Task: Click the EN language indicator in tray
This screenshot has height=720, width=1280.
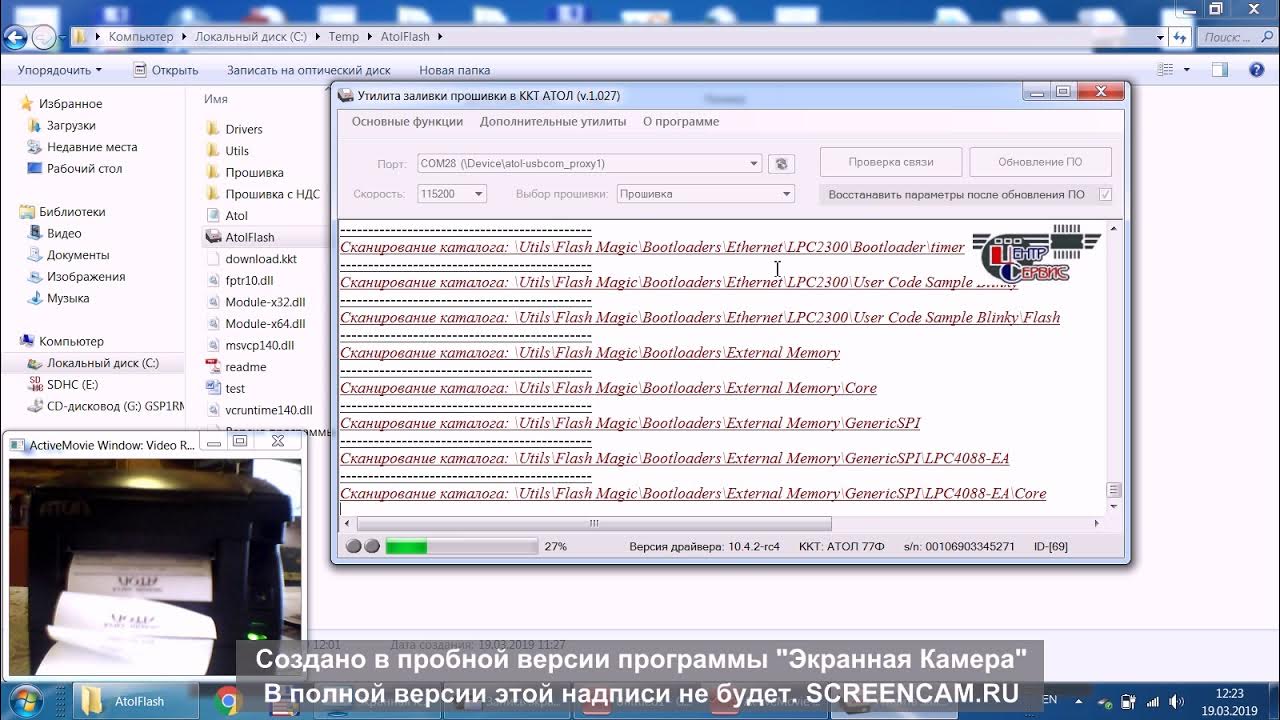Action: click(1050, 700)
